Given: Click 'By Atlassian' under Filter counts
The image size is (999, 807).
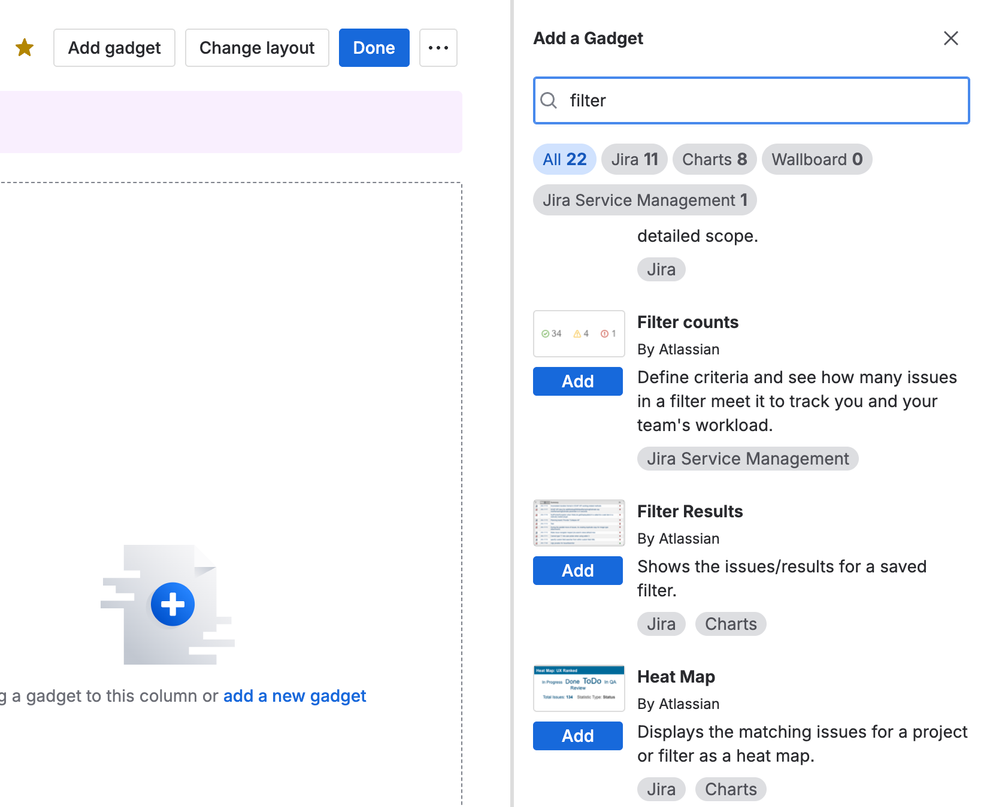Looking at the screenshot, I should (679, 349).
